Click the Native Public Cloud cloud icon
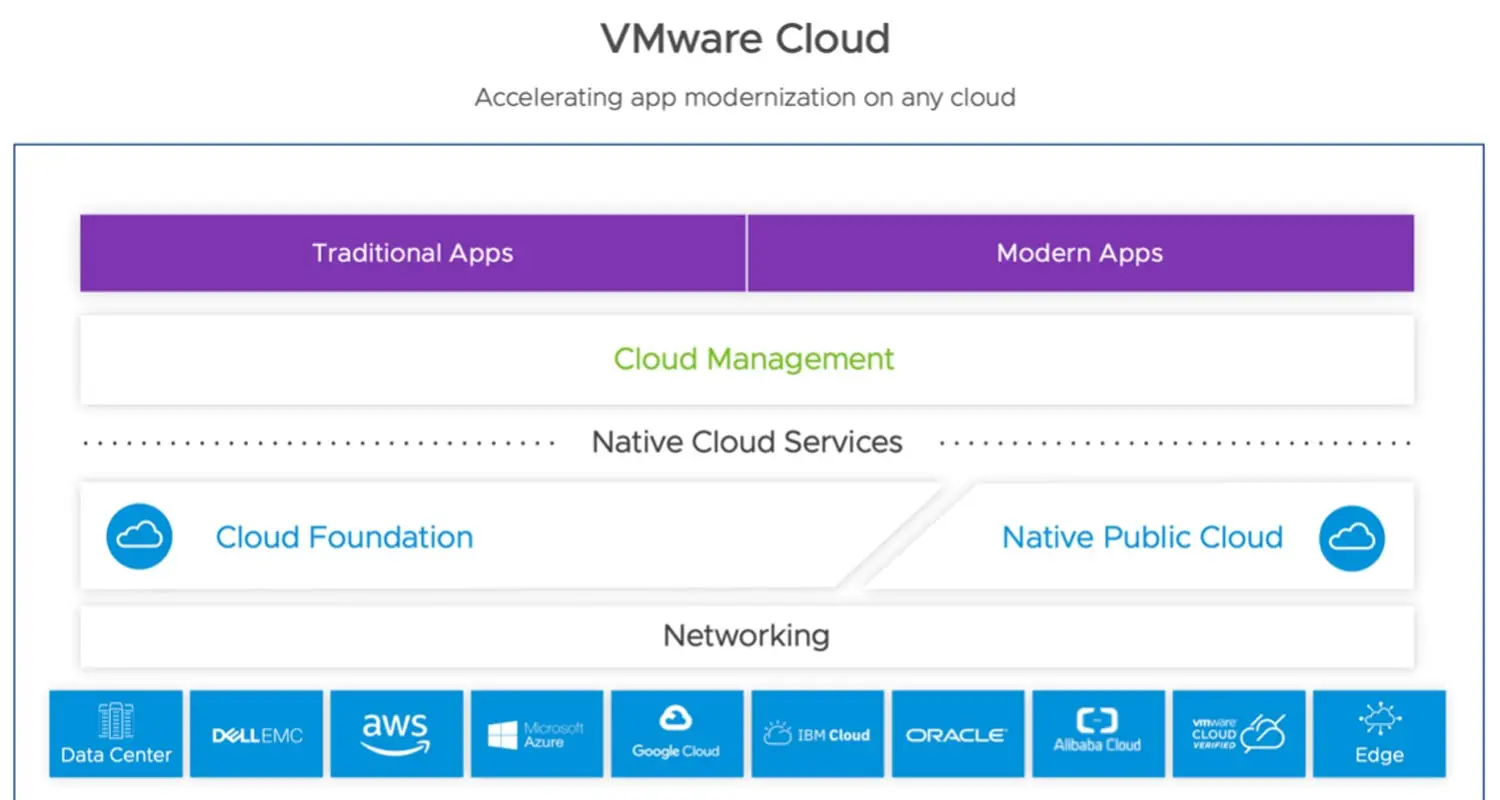Image resolution: width=1500 pixels, height=800 pixels. tap(1352, 537)
